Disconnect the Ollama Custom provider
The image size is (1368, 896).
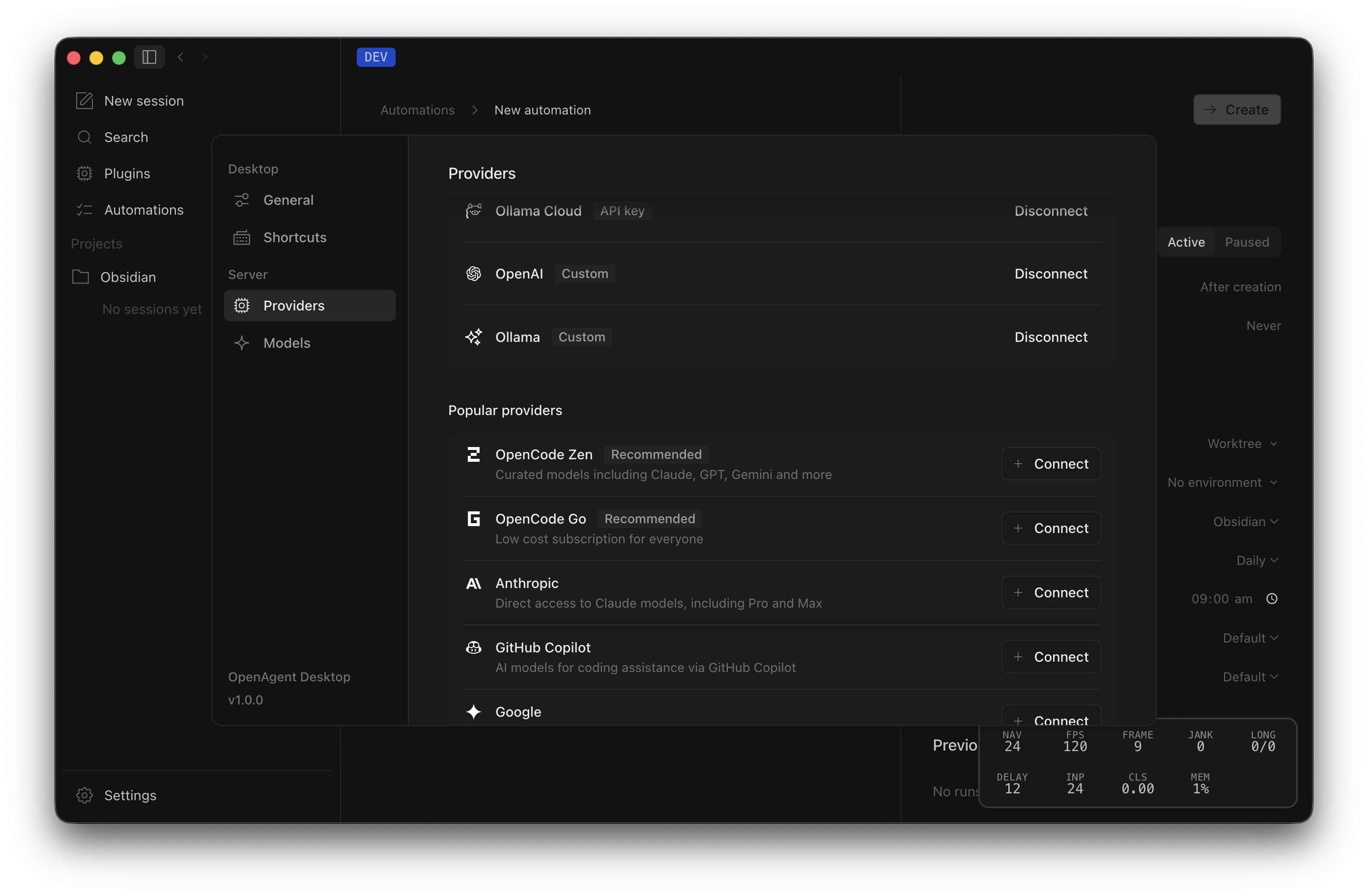1051,337
